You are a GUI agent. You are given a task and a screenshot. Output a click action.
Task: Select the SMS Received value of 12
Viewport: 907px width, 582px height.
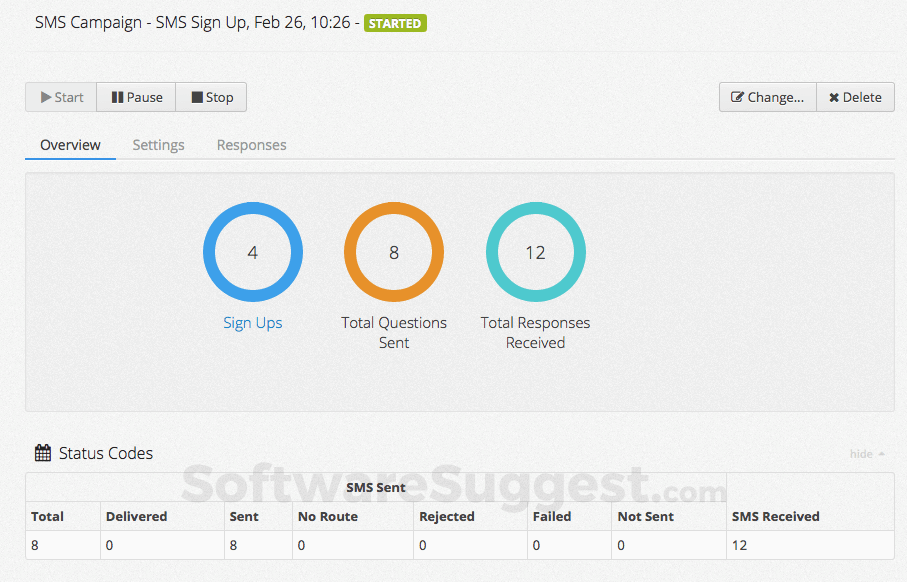[741, 545]
